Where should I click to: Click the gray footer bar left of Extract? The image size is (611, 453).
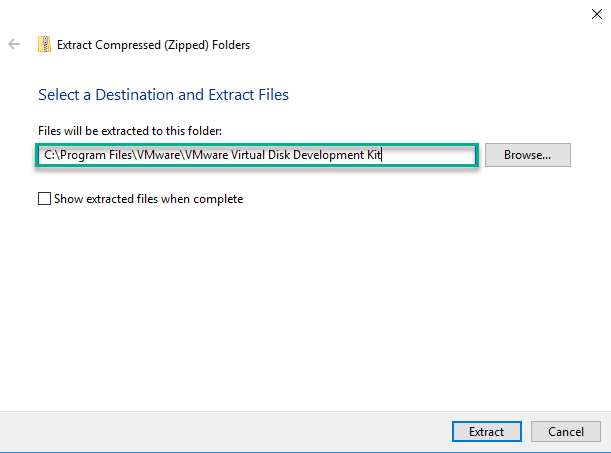pos(226,432)
